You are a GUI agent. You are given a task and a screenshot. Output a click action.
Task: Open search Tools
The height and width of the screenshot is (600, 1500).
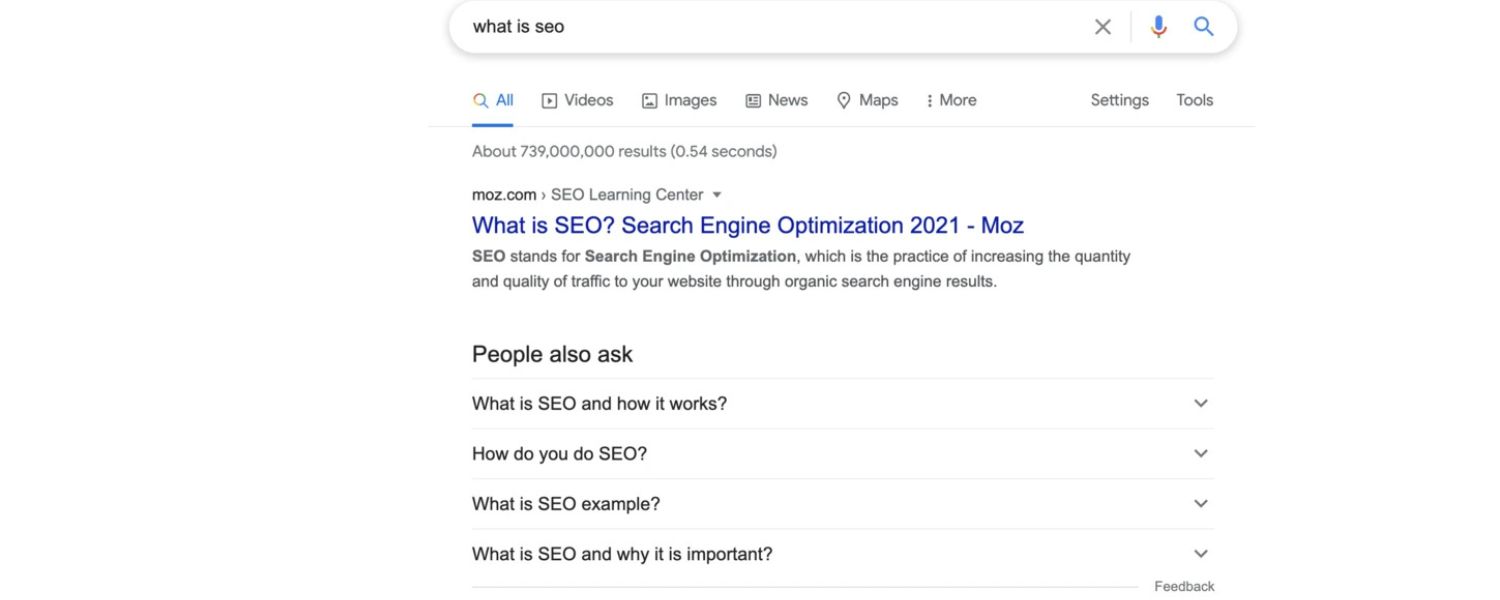1193,100
